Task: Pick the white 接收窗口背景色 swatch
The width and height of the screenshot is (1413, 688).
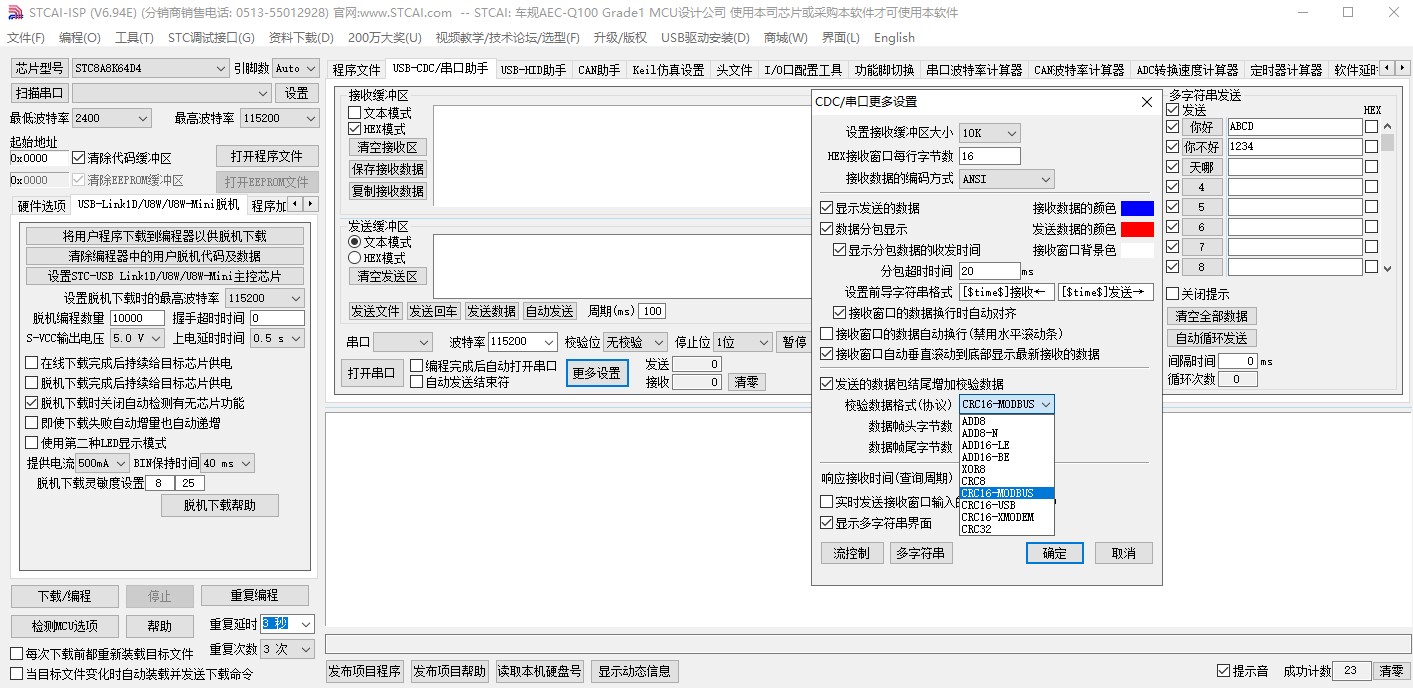Action: click(x=1137, y=250)
